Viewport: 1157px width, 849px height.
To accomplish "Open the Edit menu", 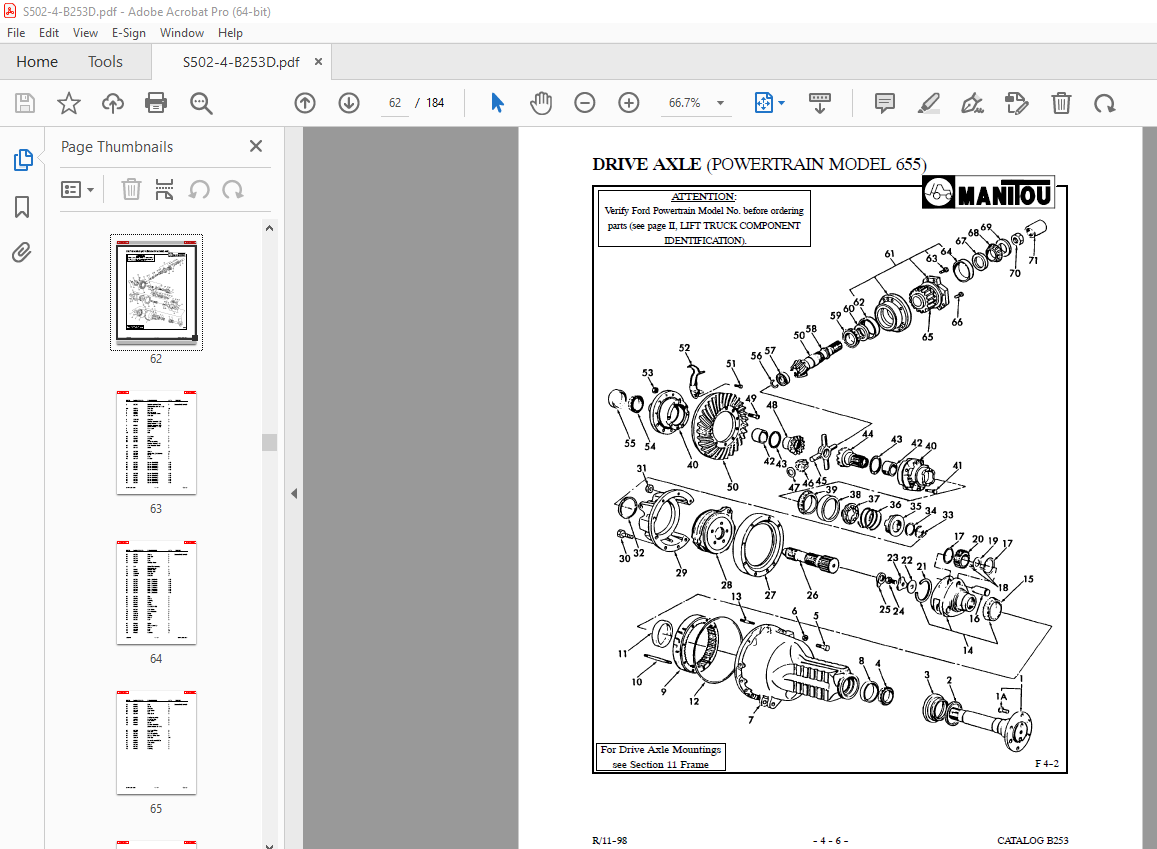I will [x=49, y=32].
